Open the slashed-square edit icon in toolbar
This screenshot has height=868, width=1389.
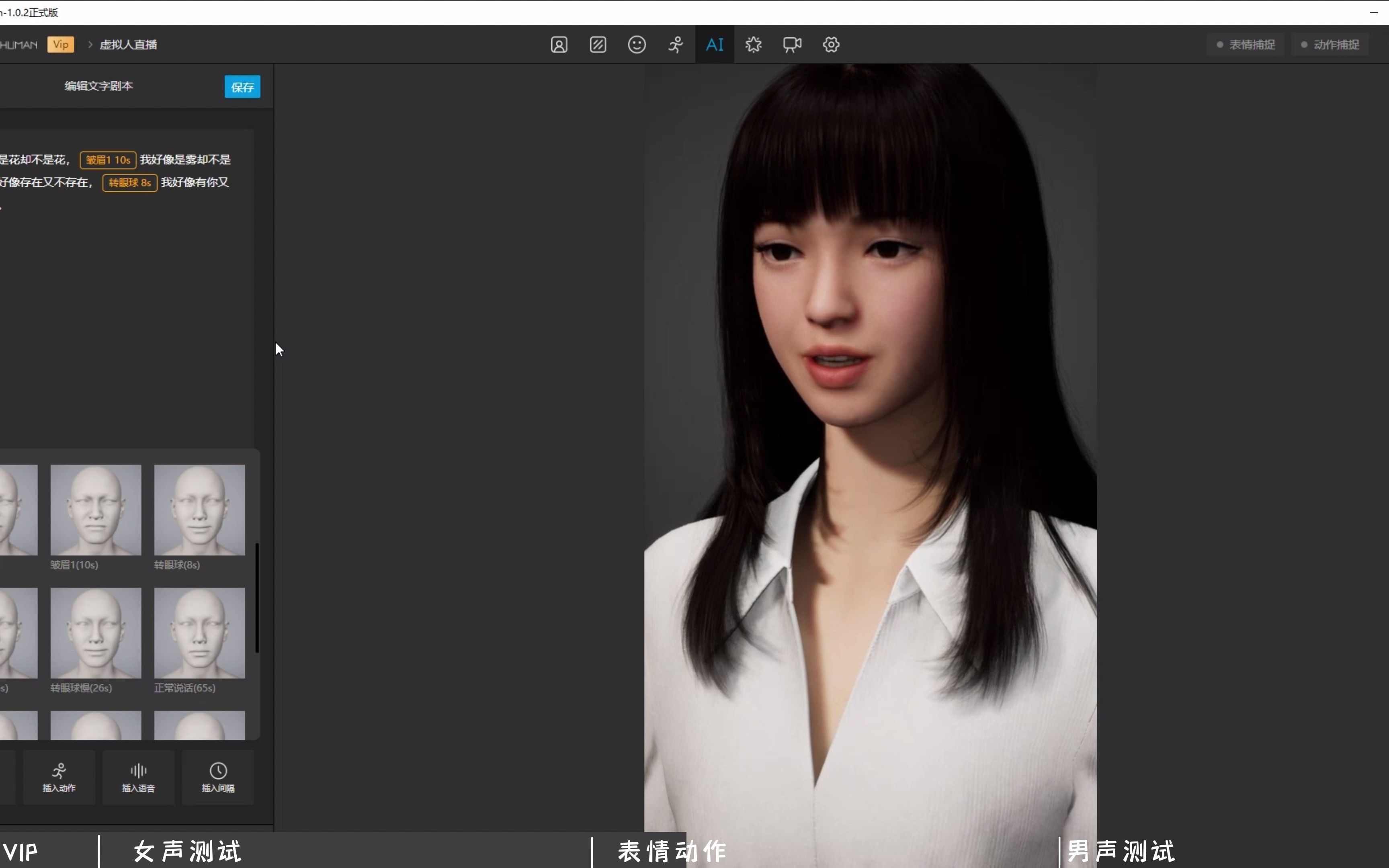pyautogui.click(x=598, y=45)
